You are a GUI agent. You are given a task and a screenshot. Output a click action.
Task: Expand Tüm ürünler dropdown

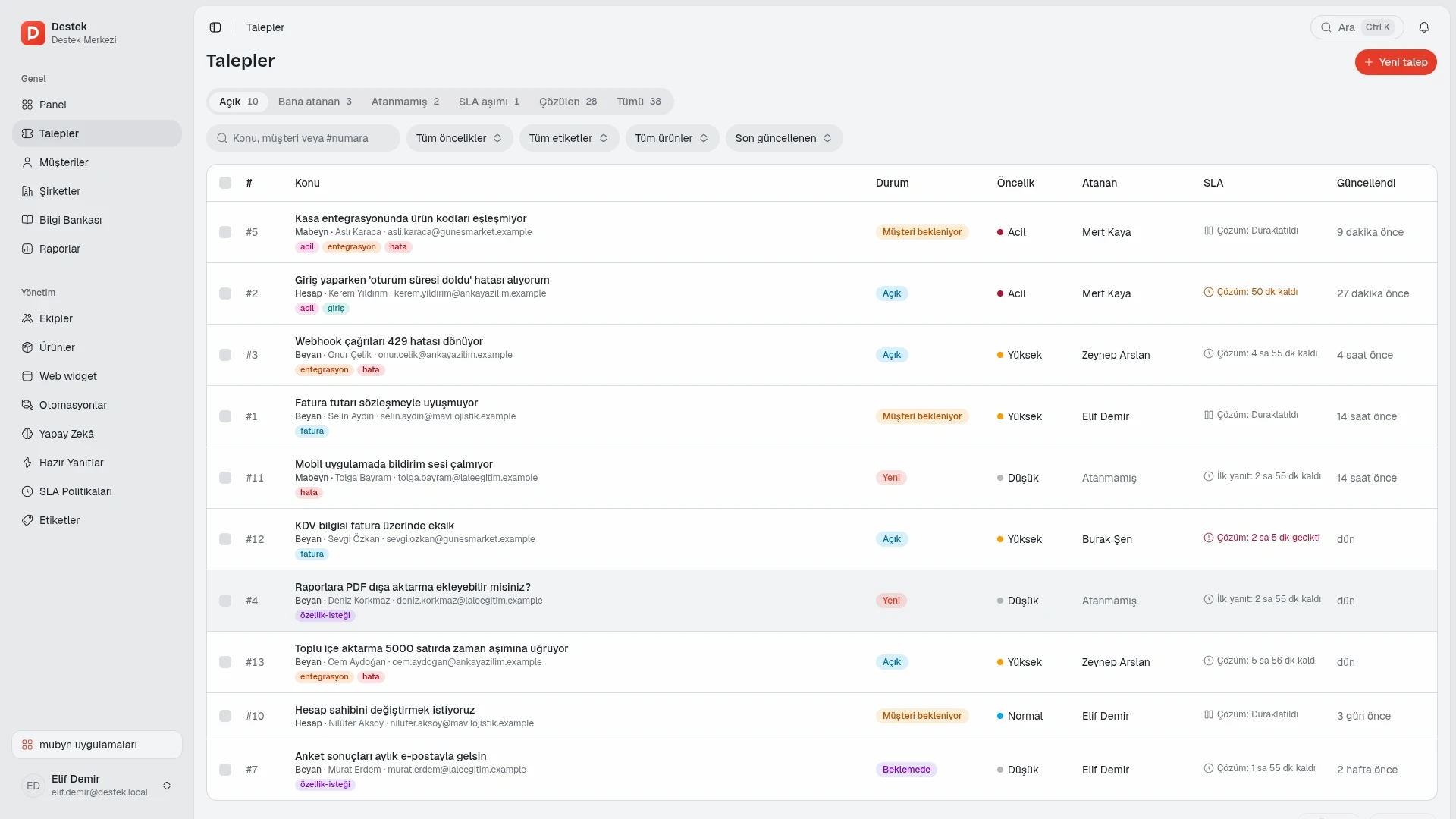point(672,138)
